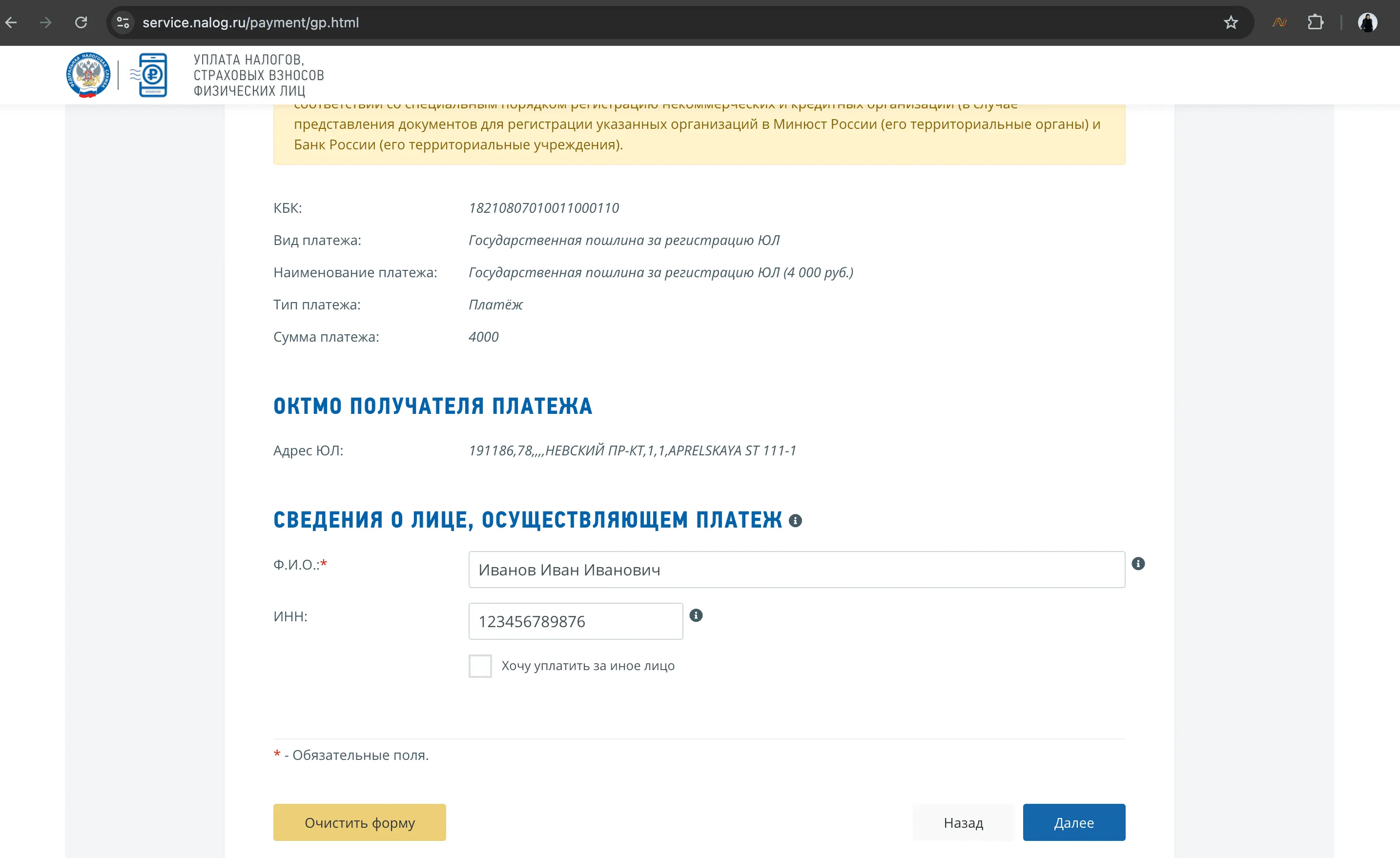
Task: Click info icon next to Ф.И.О. field
Action: click(1139, 564)
